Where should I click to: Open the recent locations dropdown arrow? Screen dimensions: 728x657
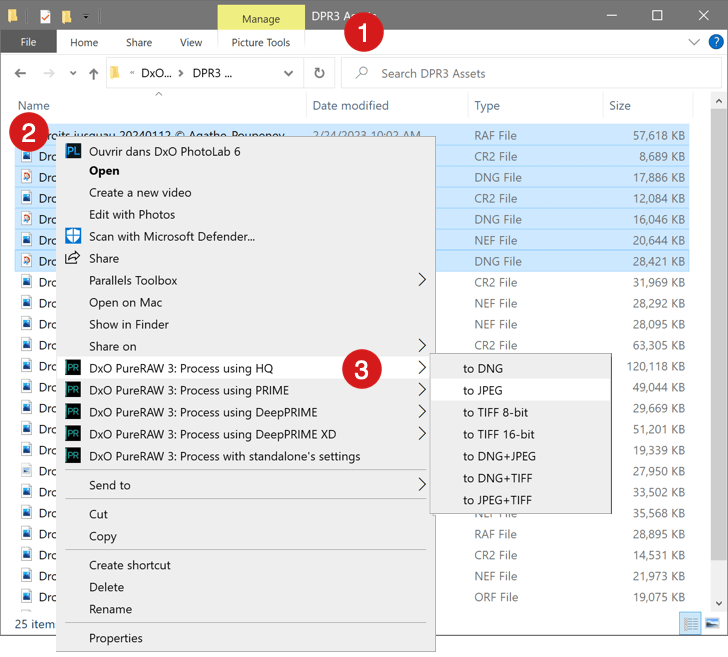[73, 73]
